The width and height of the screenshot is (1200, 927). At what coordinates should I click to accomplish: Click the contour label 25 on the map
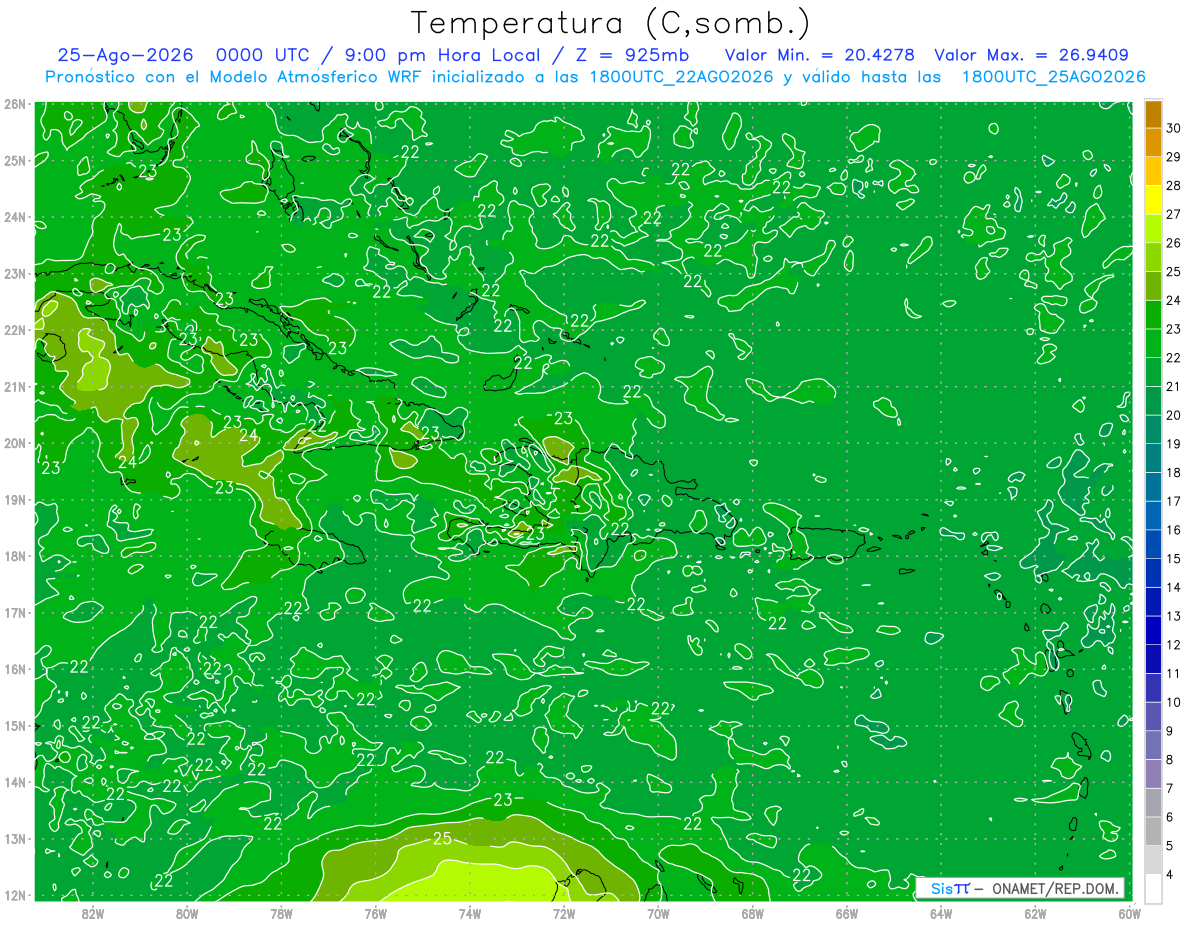pos(443,837)
